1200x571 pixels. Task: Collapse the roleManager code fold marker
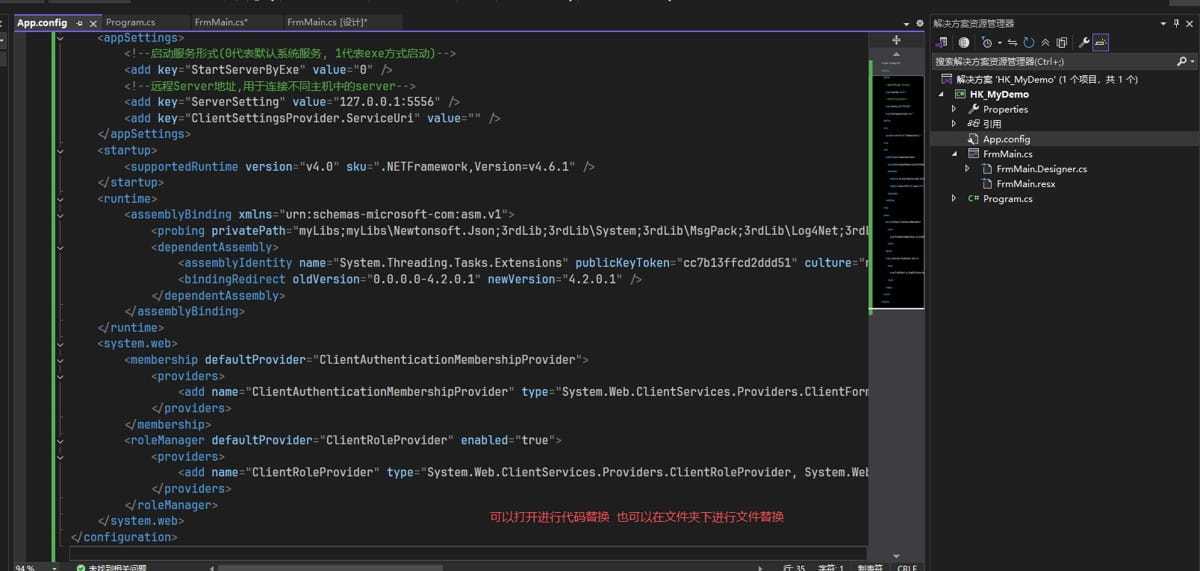(62, 440)
